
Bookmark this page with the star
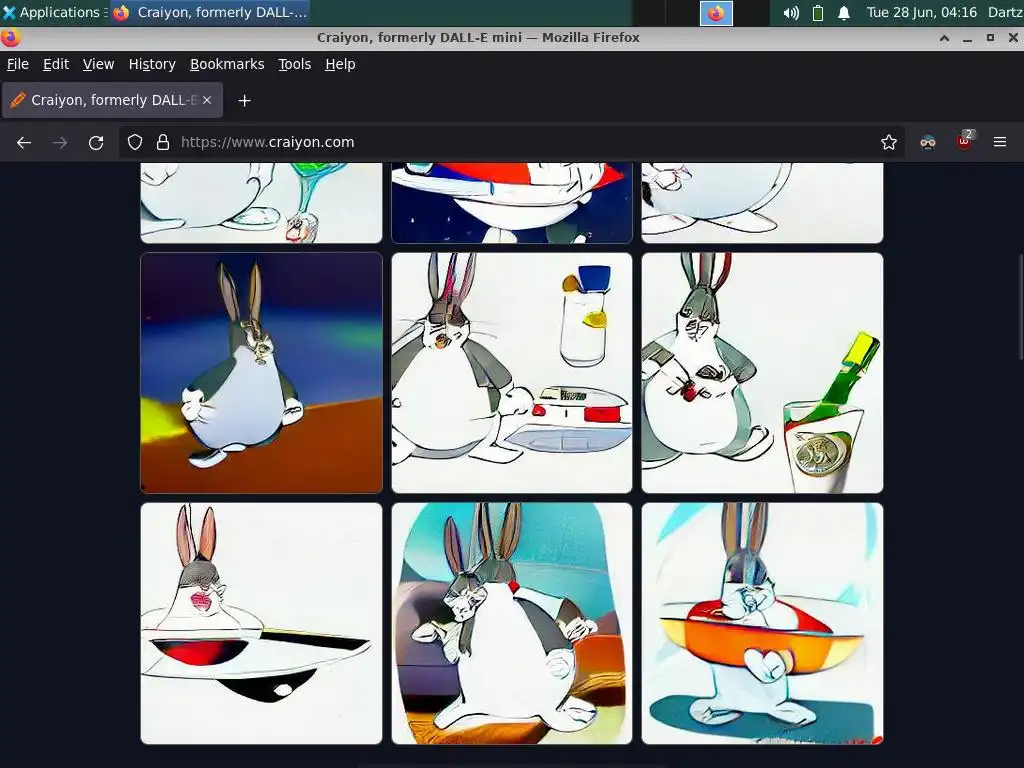tap(889, 142)
